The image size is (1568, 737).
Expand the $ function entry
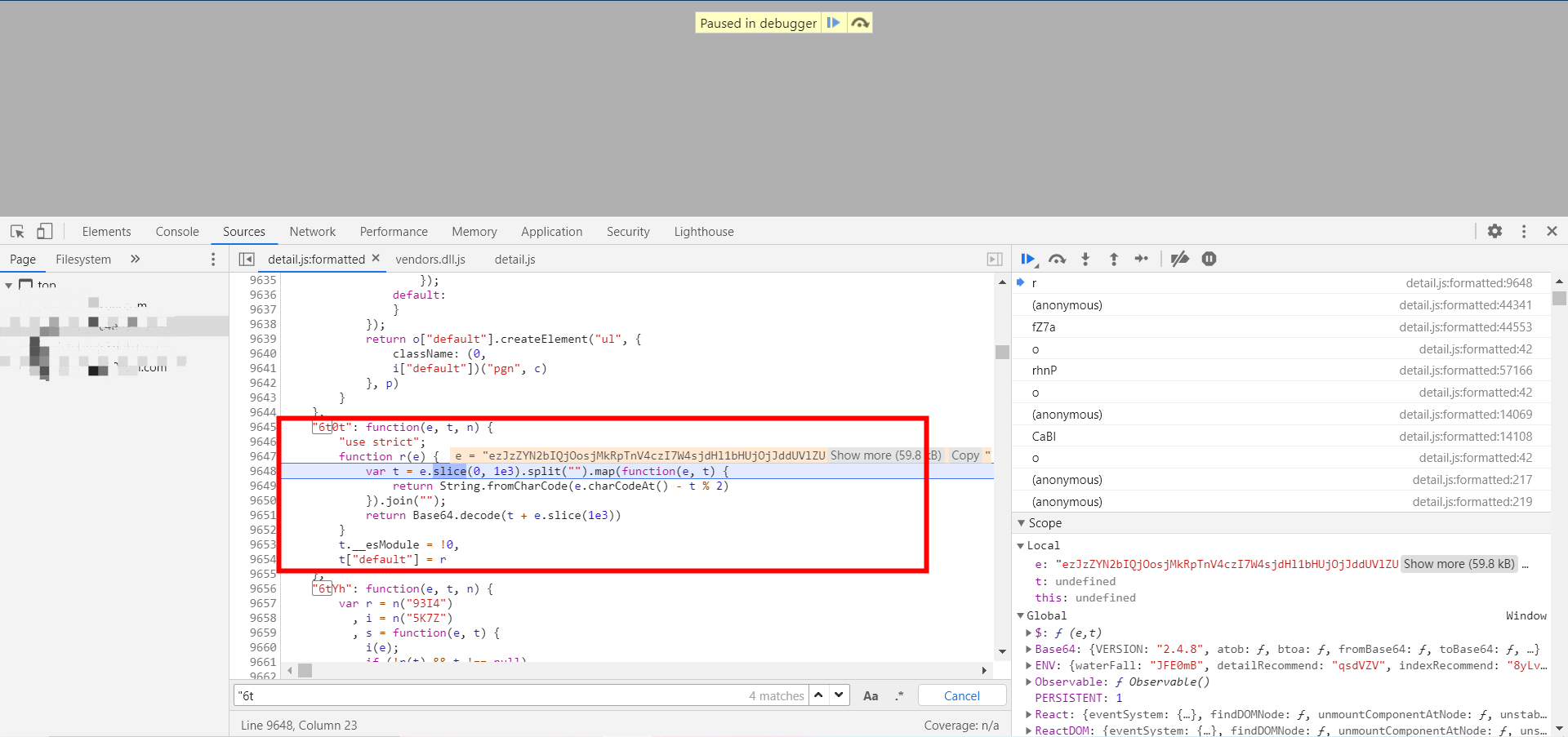(1029, 633)
